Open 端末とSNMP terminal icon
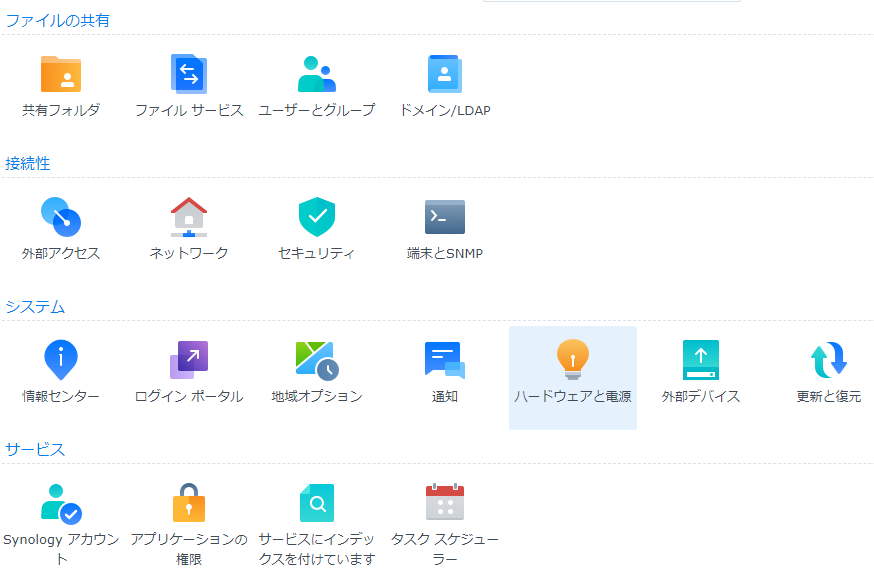The width and height of the screenshot is (874, 588). pyautogui.click(x=445, y=217)
